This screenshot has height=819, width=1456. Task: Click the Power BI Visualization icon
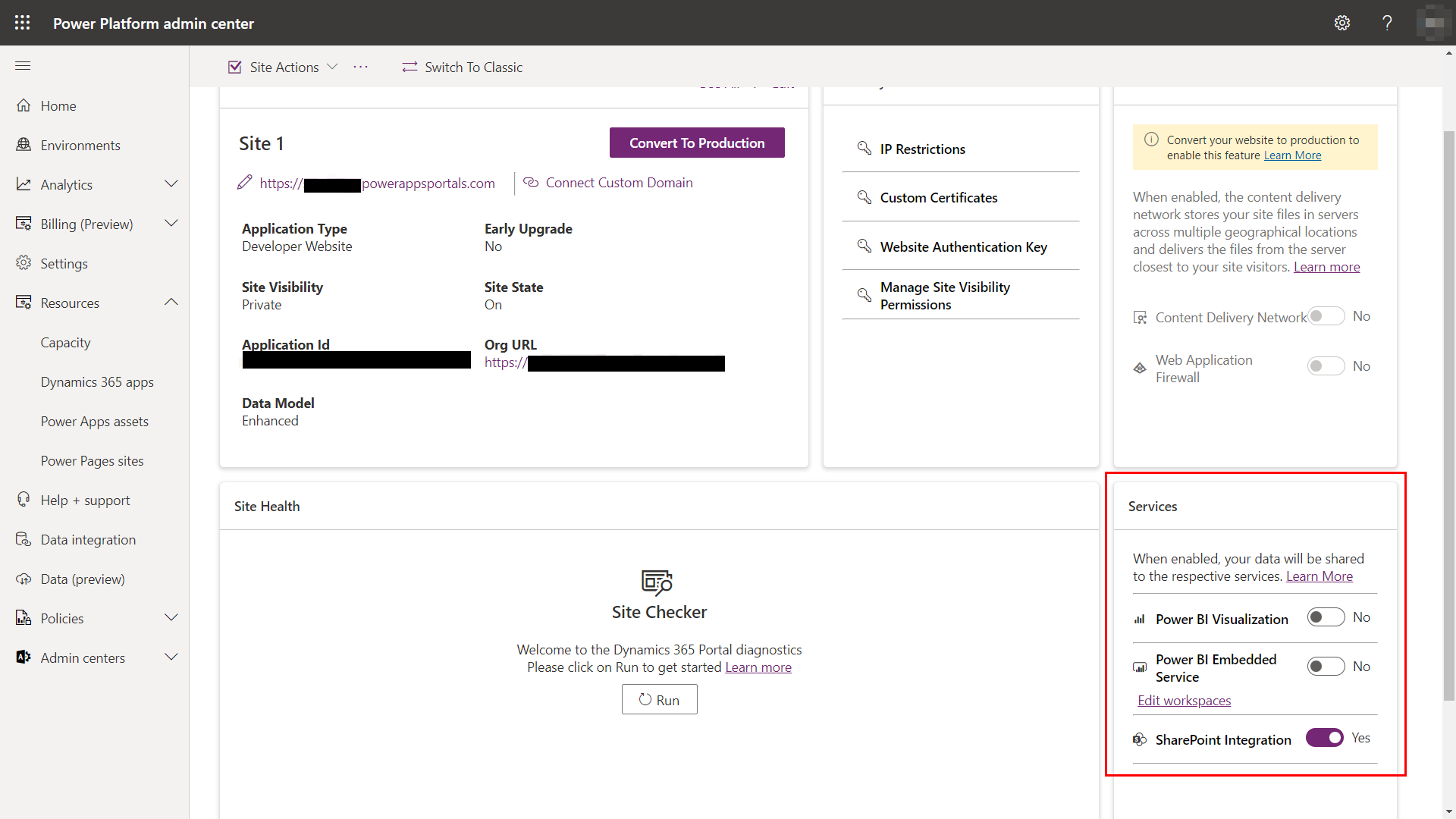pos(1140,617)
